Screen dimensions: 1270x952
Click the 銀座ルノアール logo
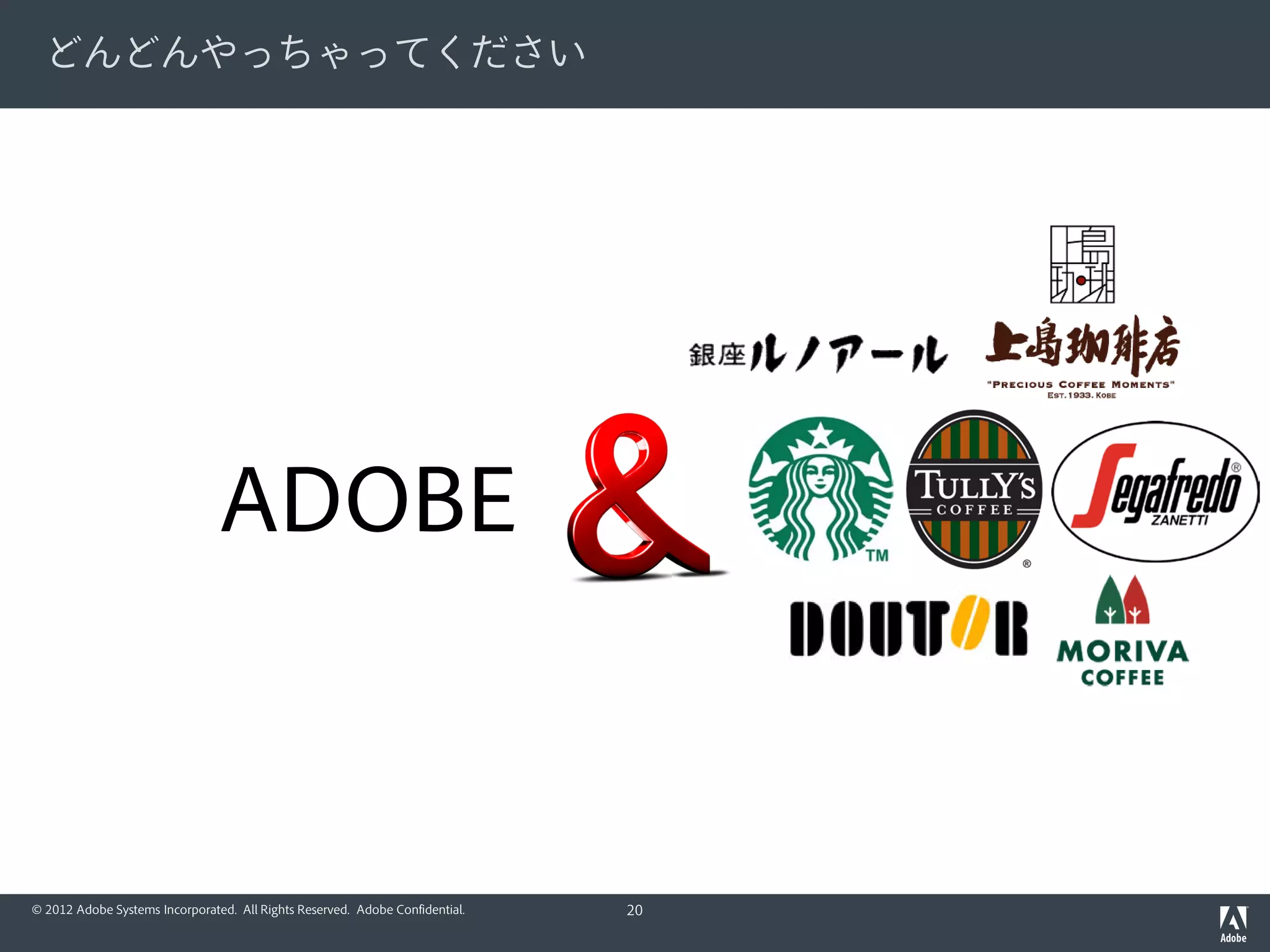(x=818, y=353)
